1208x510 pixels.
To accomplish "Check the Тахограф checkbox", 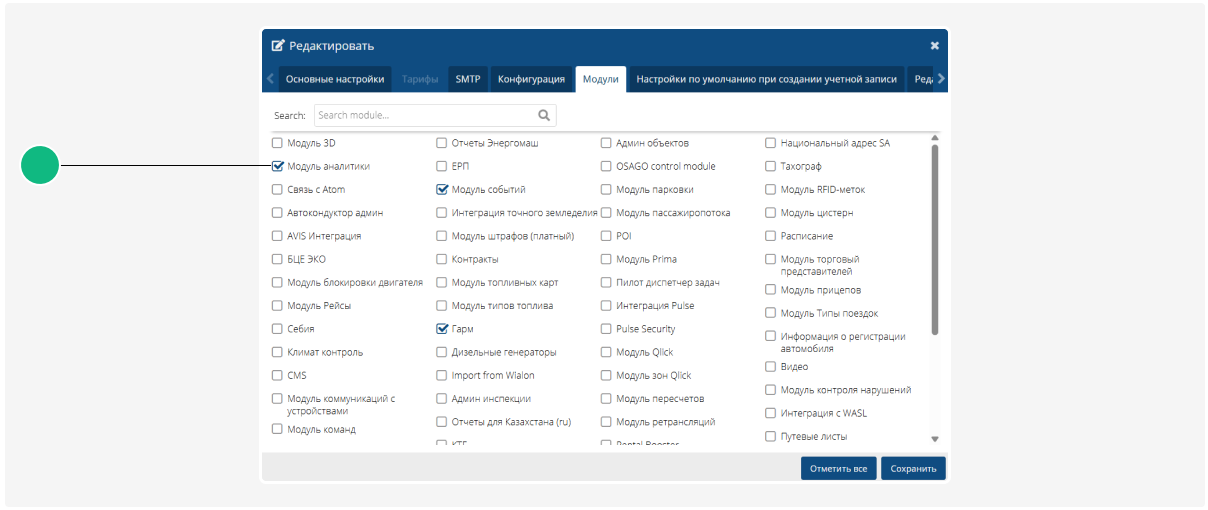I will [771, 166].
